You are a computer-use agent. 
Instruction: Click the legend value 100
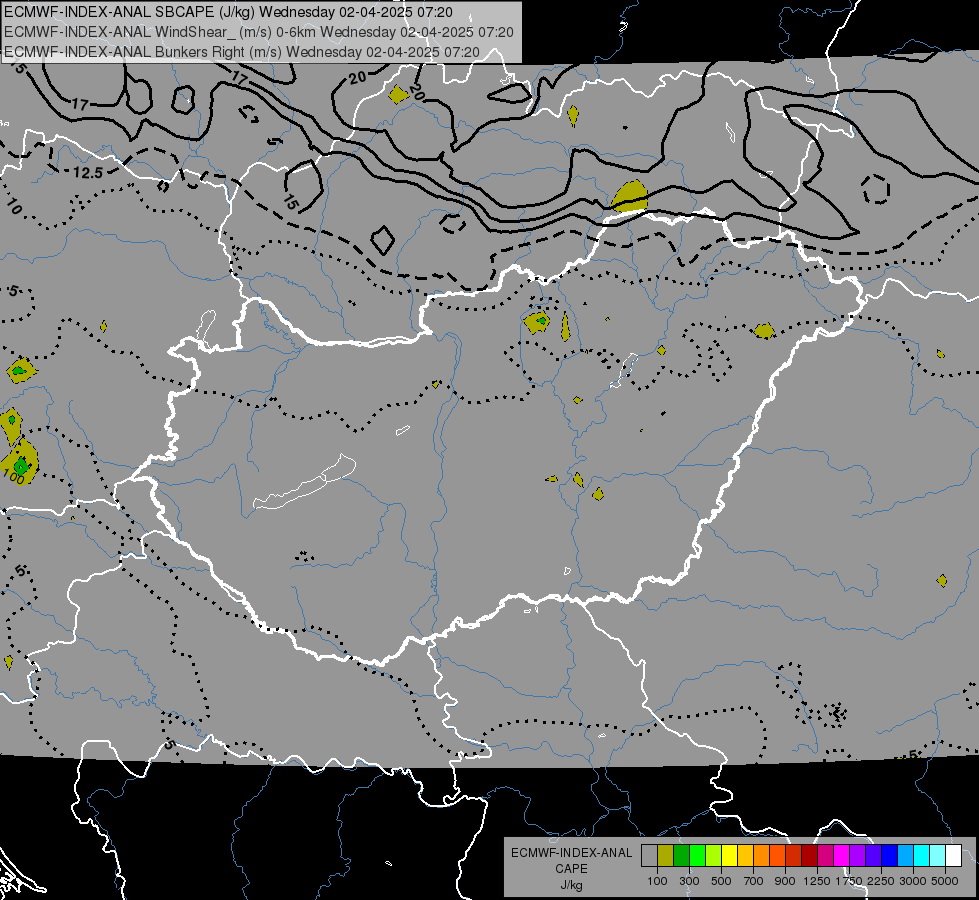pos(657,881)
